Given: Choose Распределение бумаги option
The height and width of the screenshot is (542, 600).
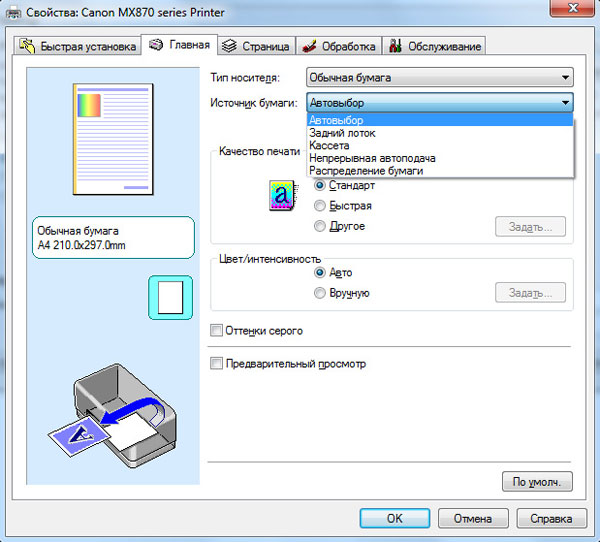Looking at the screenshot, I should [x=440, y=171].
